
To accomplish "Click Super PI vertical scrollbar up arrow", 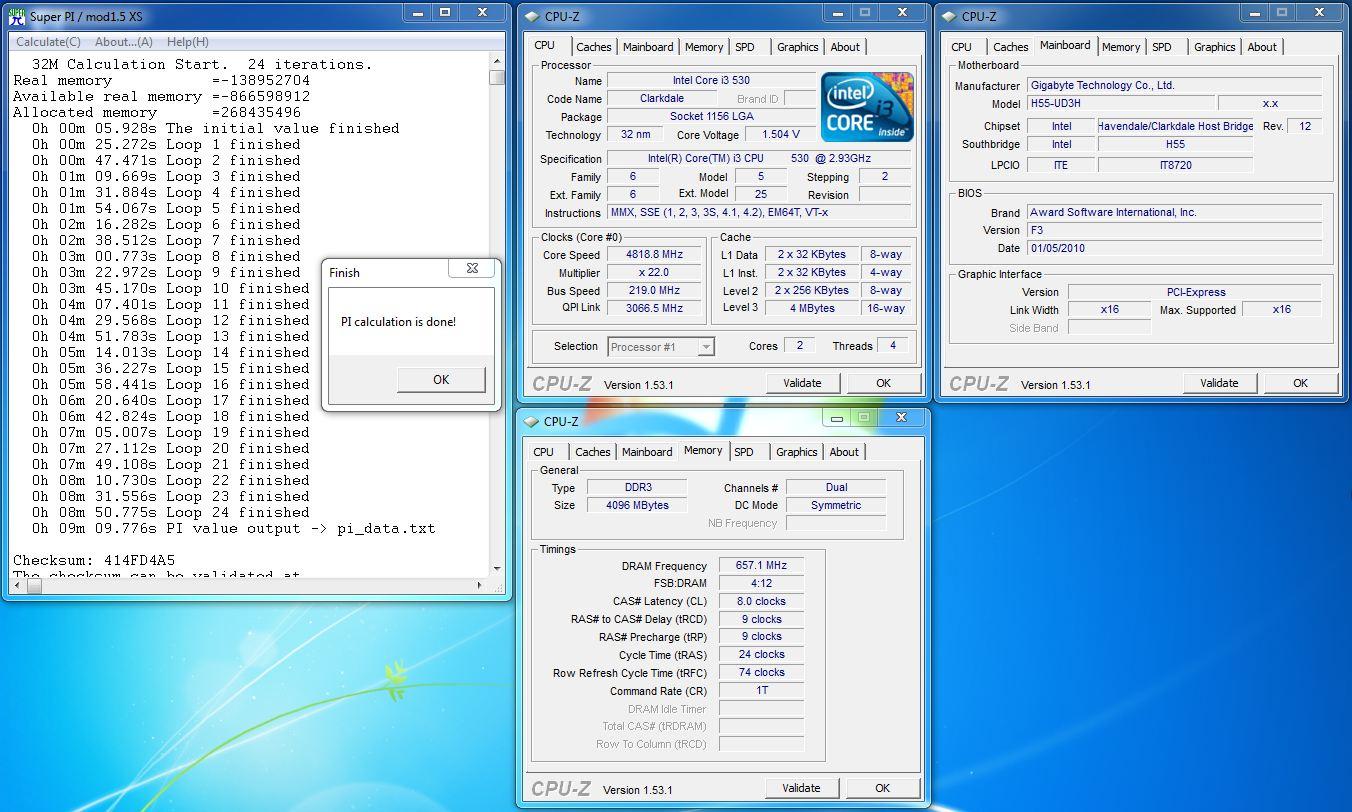I will click(x=497, y=60).
